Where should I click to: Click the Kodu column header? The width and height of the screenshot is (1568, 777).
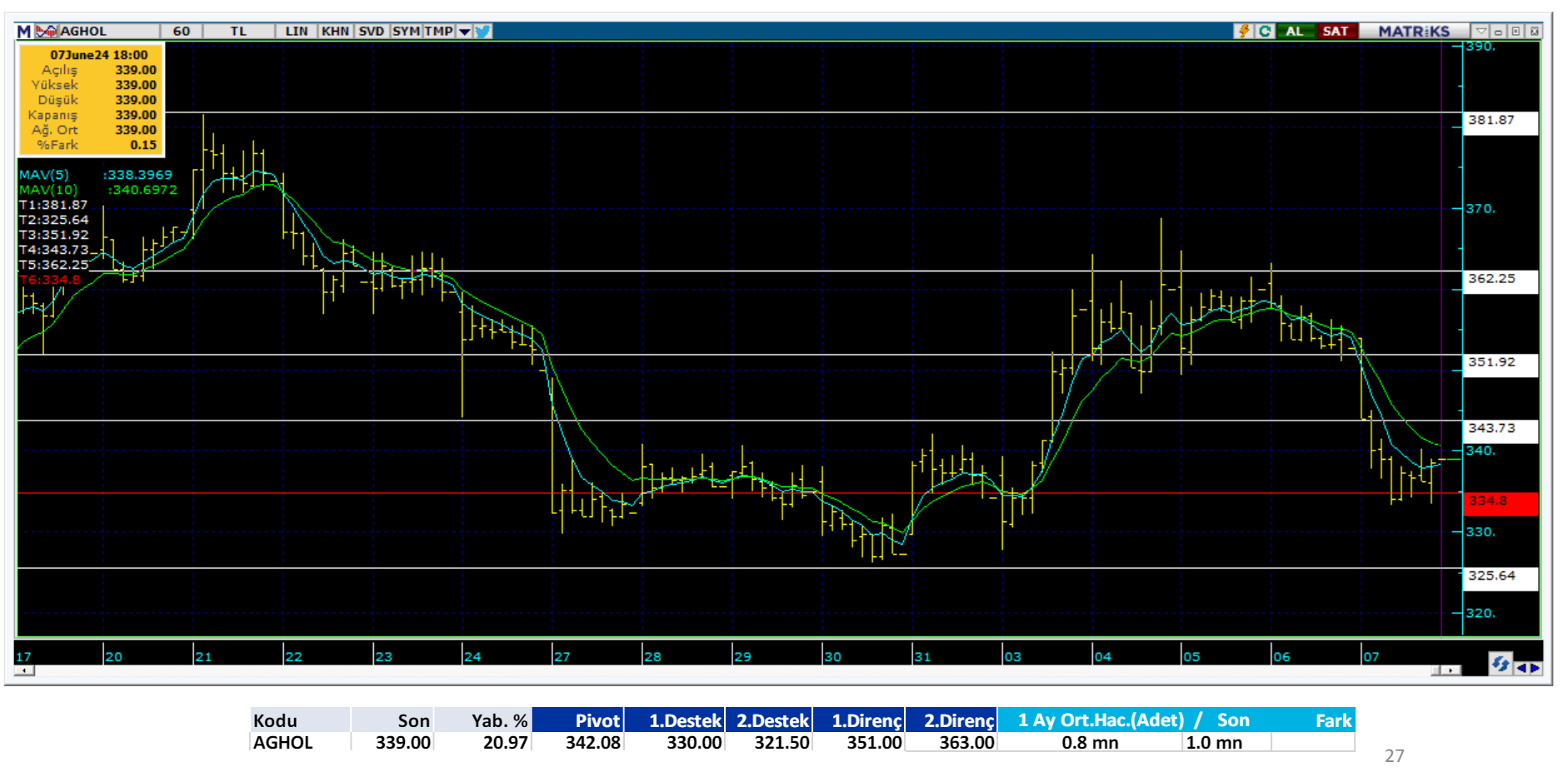tap(300, 720)
